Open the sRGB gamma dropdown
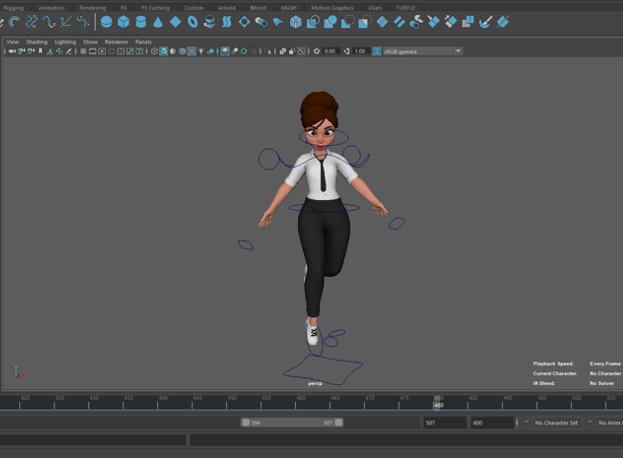The height and width of the screenshot is (458, 623). point(422,51)
